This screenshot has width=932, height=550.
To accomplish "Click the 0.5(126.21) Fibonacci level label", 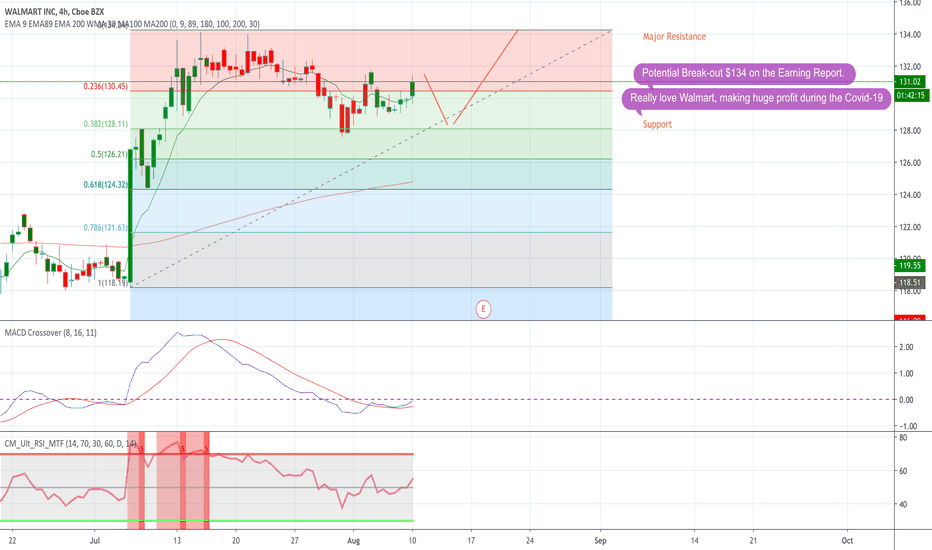I will pyautogui.click(x=109, y=155).
